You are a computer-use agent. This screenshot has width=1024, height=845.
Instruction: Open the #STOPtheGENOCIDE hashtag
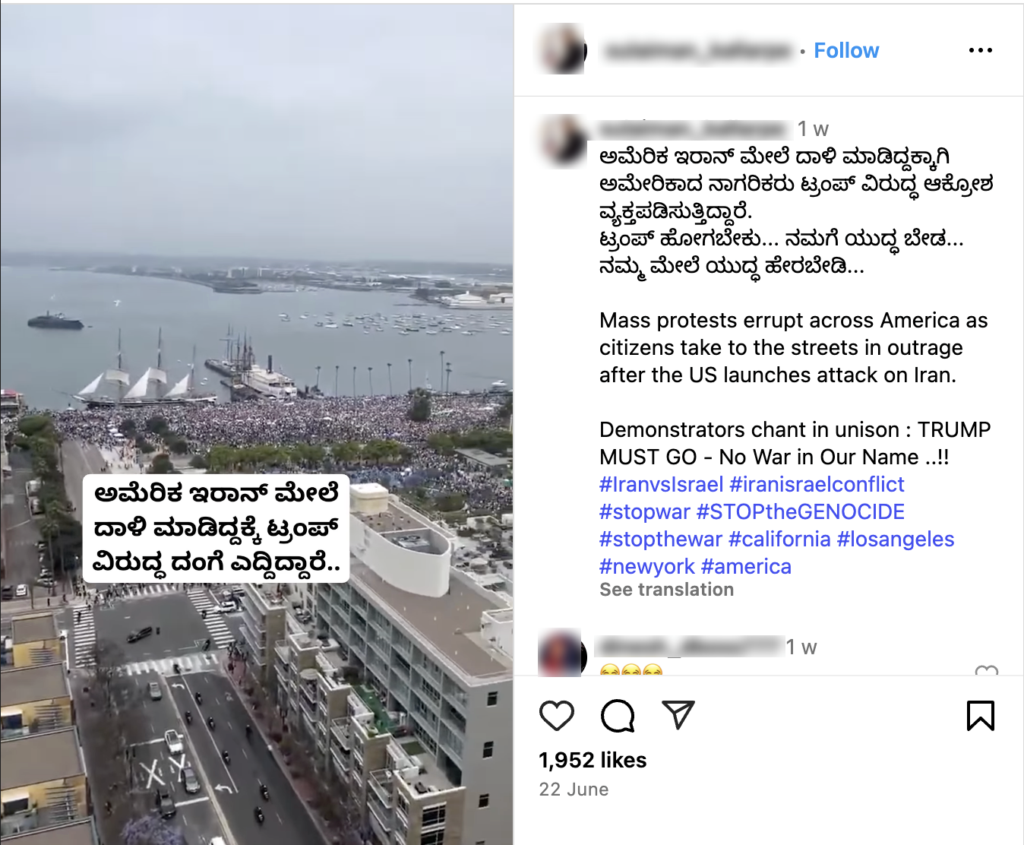pyautogui.click(x=800, y=511)
